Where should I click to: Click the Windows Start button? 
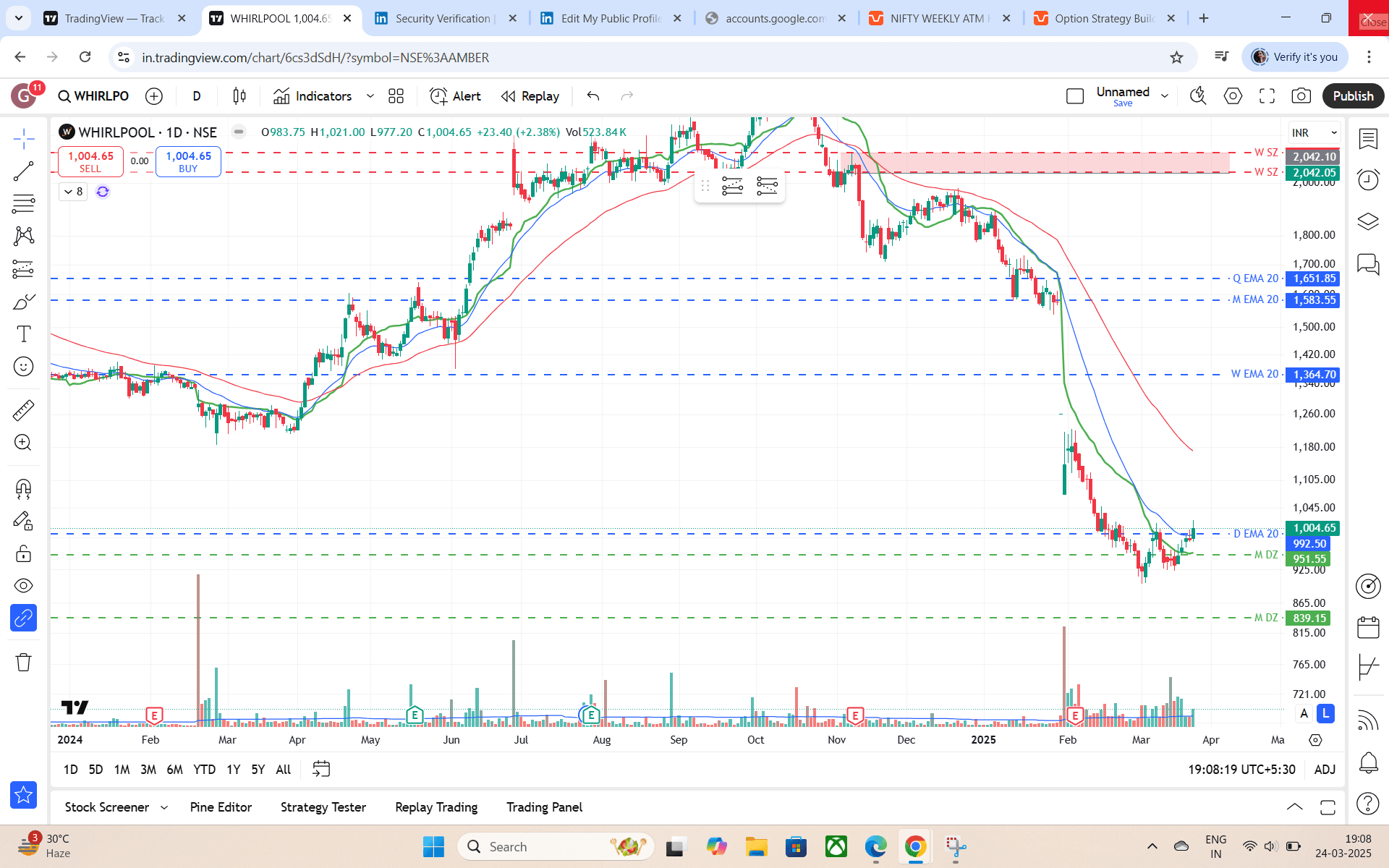[x=433, y=846]
